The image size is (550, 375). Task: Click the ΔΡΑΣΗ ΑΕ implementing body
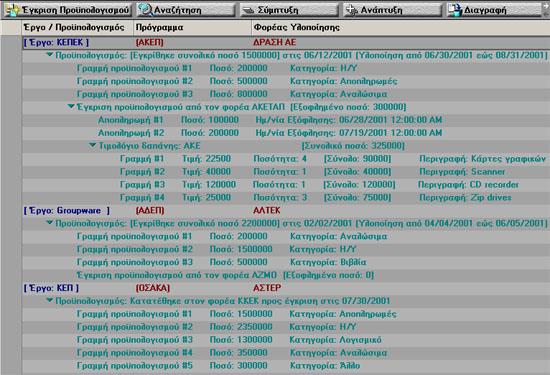(x=274, y=42)
